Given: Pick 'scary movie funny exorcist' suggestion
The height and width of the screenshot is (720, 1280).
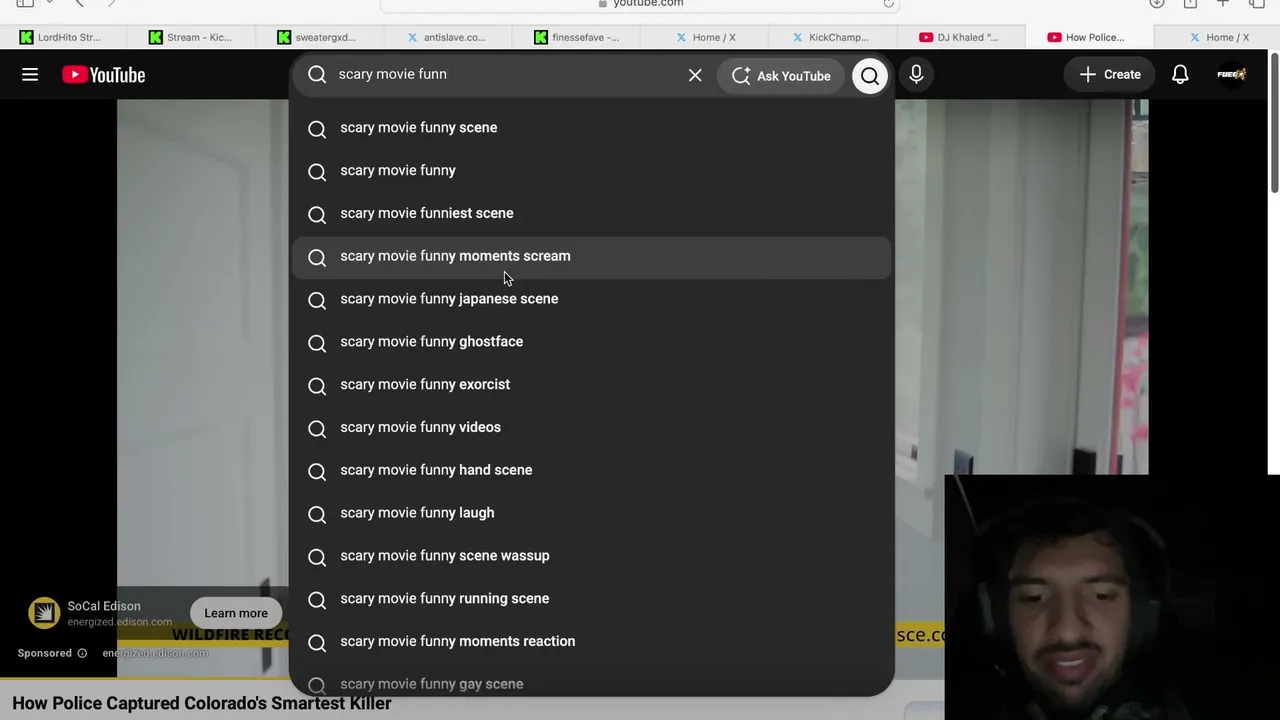Looking at the screenshot, I should (x=592, y=385).
